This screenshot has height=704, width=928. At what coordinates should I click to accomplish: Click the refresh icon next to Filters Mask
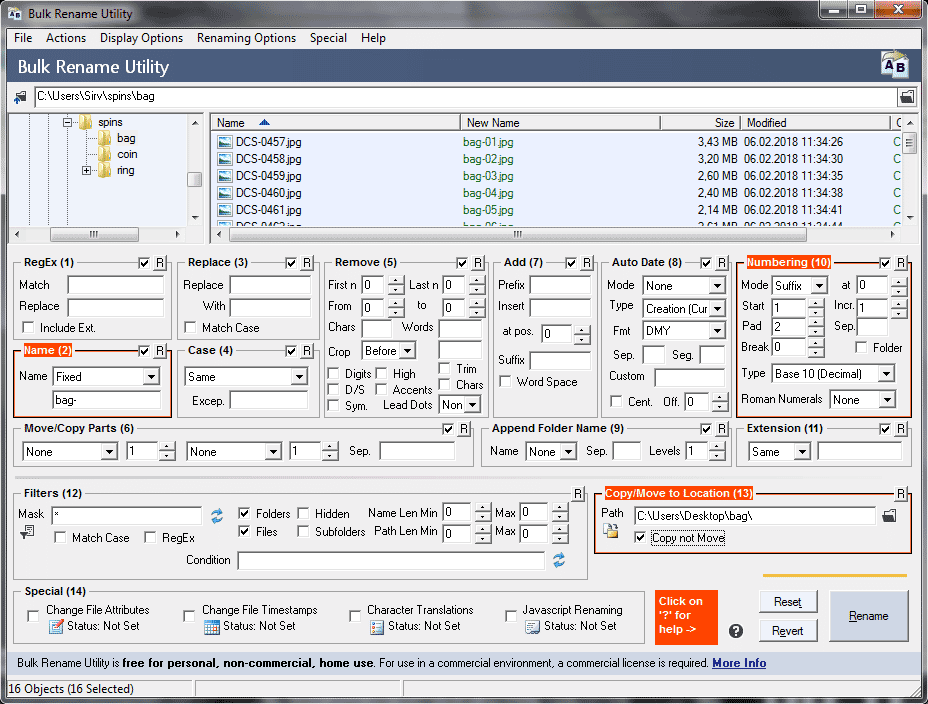click(x=216, y=516)
